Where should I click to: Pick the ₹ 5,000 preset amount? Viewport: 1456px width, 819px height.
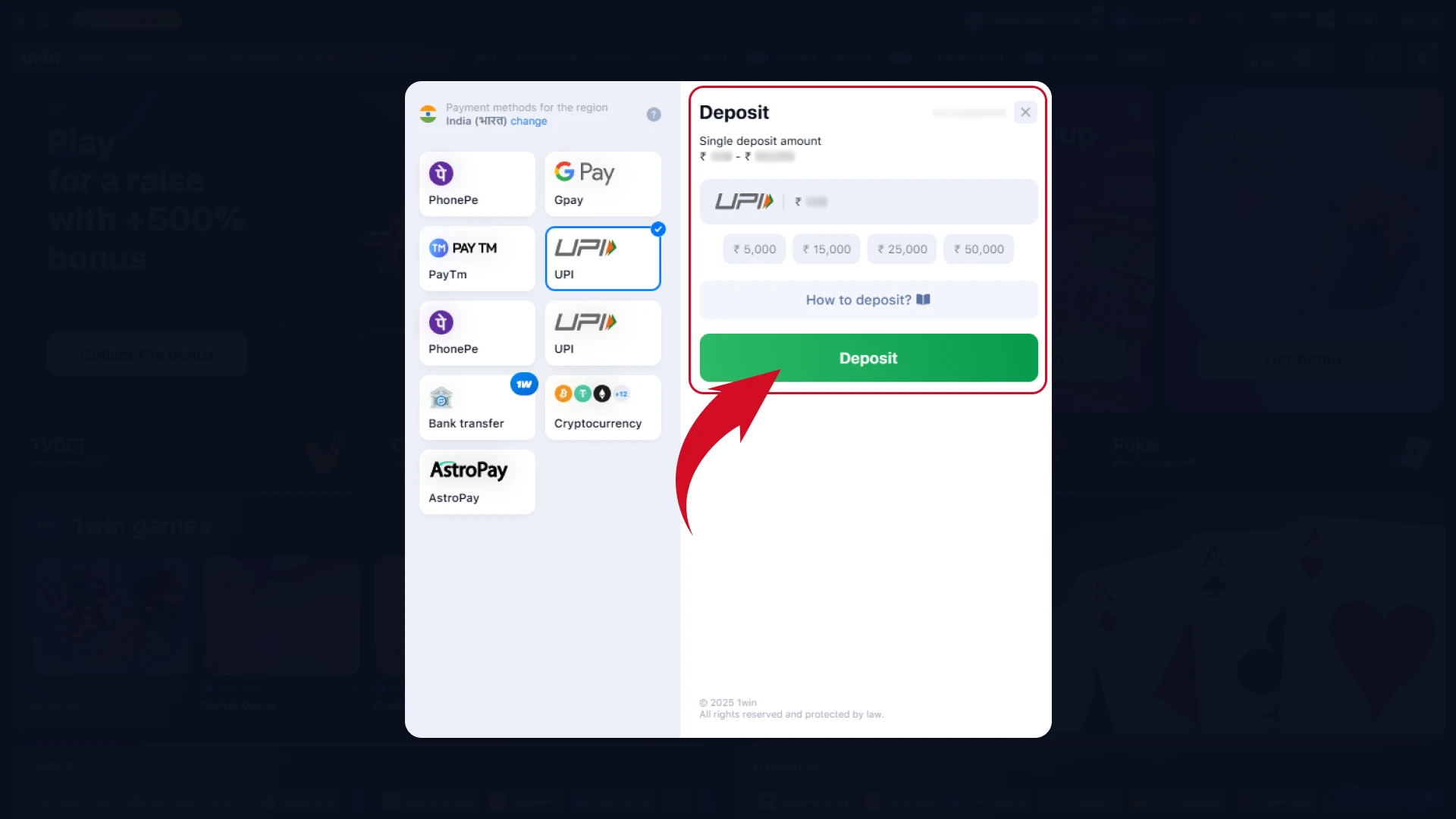coord(755,249)
